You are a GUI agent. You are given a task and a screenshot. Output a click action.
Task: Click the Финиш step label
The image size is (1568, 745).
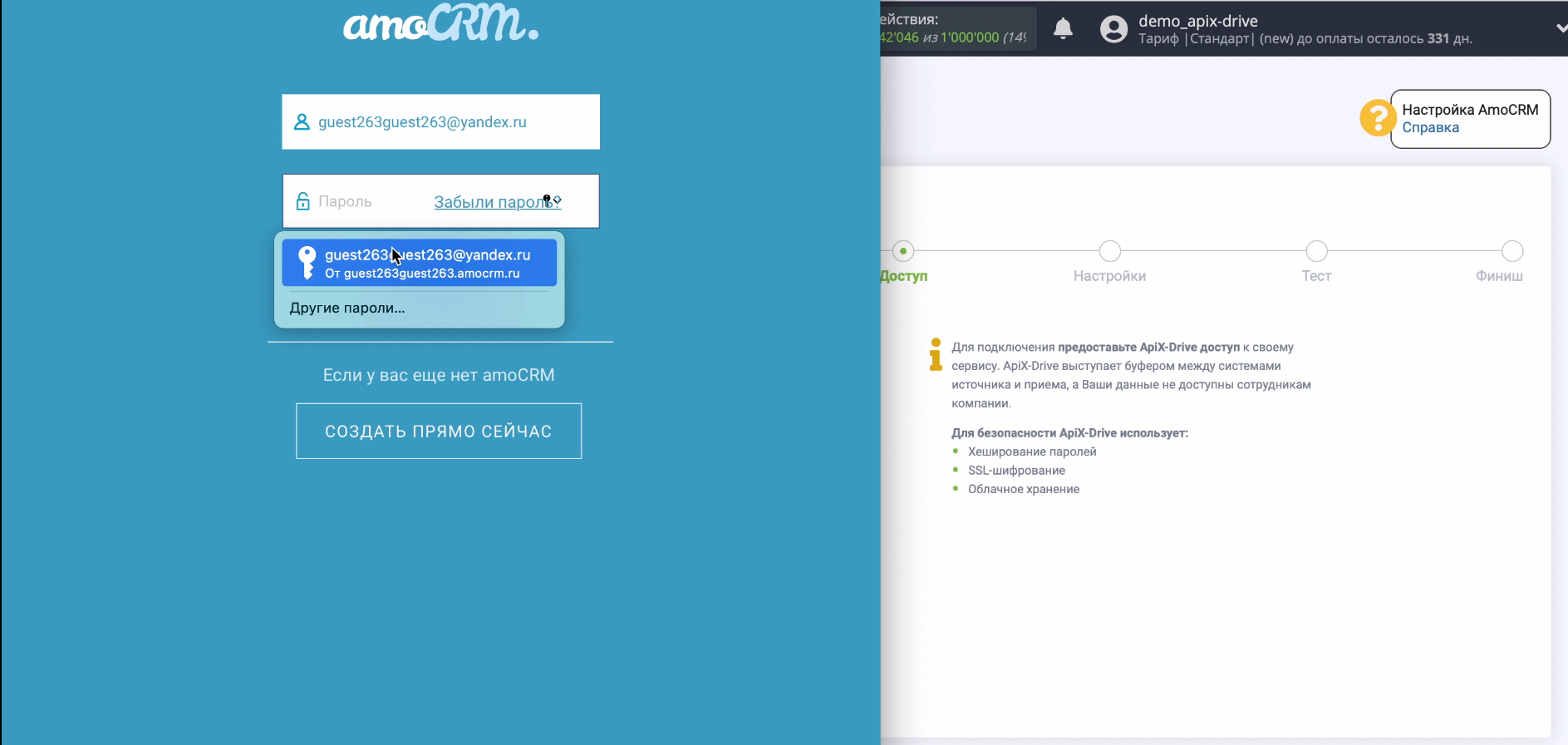[x=1499, y=276]
